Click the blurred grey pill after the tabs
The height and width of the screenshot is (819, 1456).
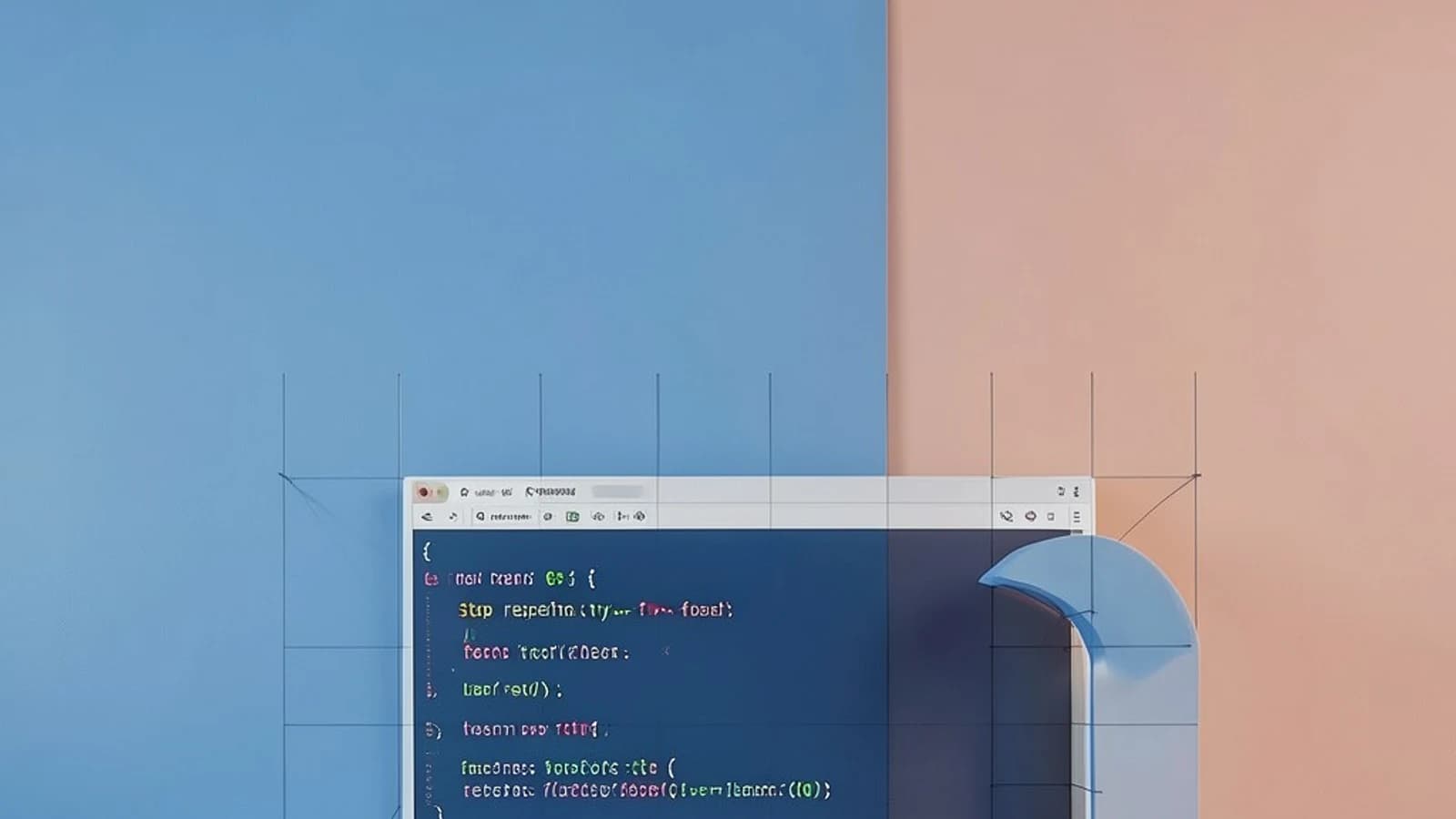(x=618, y=491)
